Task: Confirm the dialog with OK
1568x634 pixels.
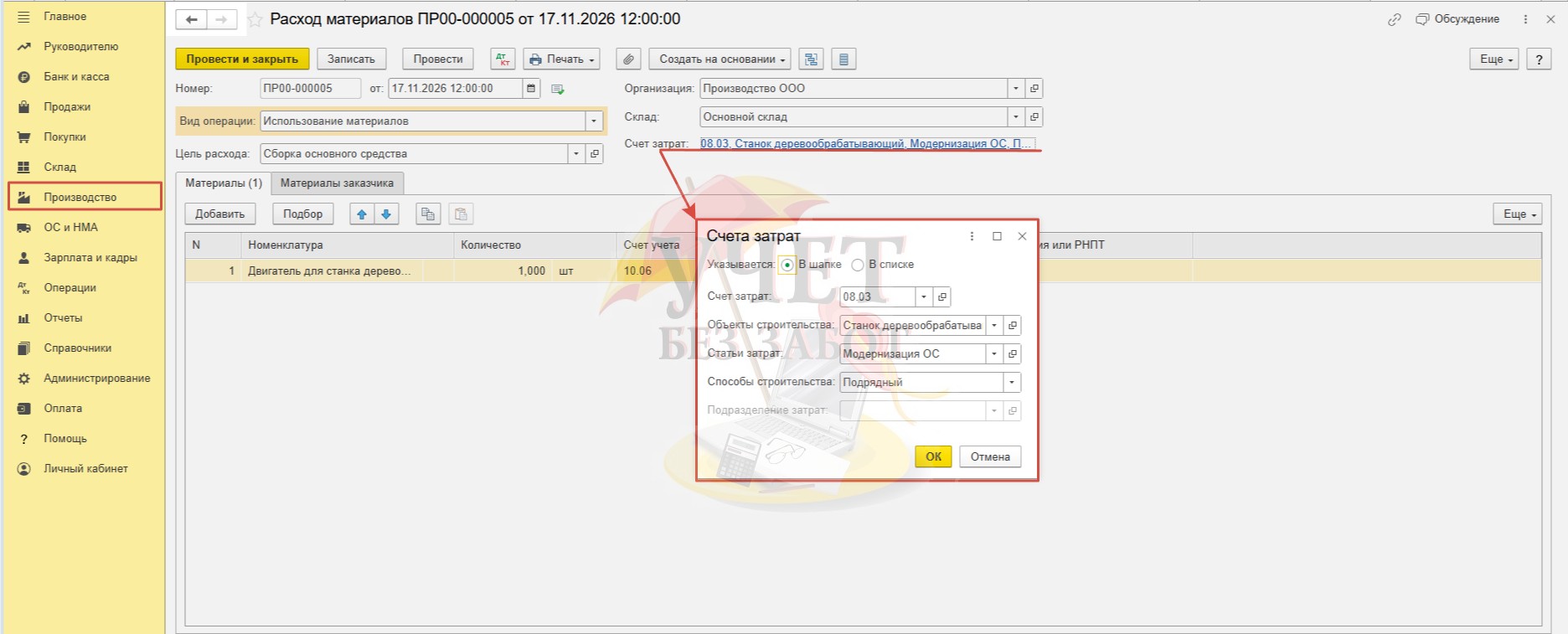Action: 933,456
